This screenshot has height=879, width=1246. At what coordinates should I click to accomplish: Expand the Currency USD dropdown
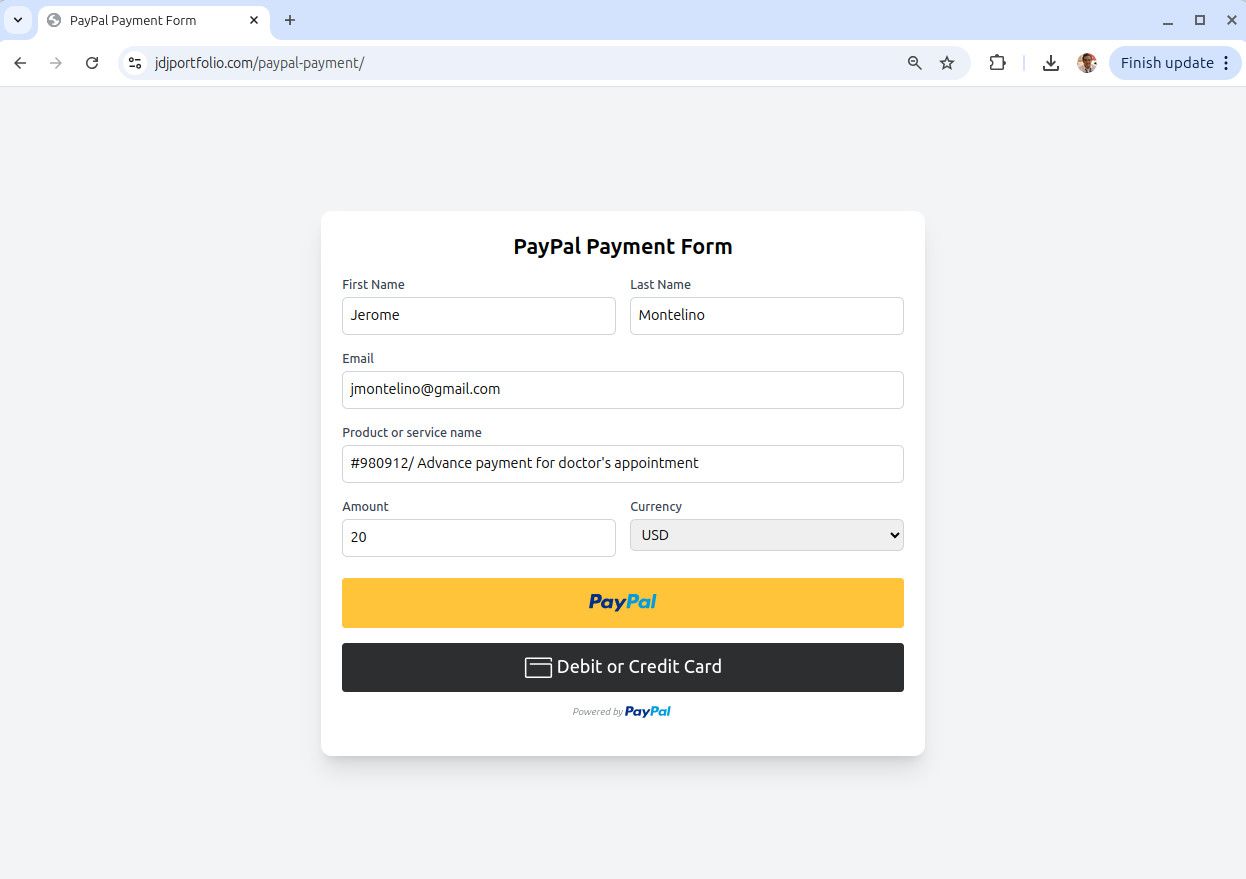tap(766, 535)
